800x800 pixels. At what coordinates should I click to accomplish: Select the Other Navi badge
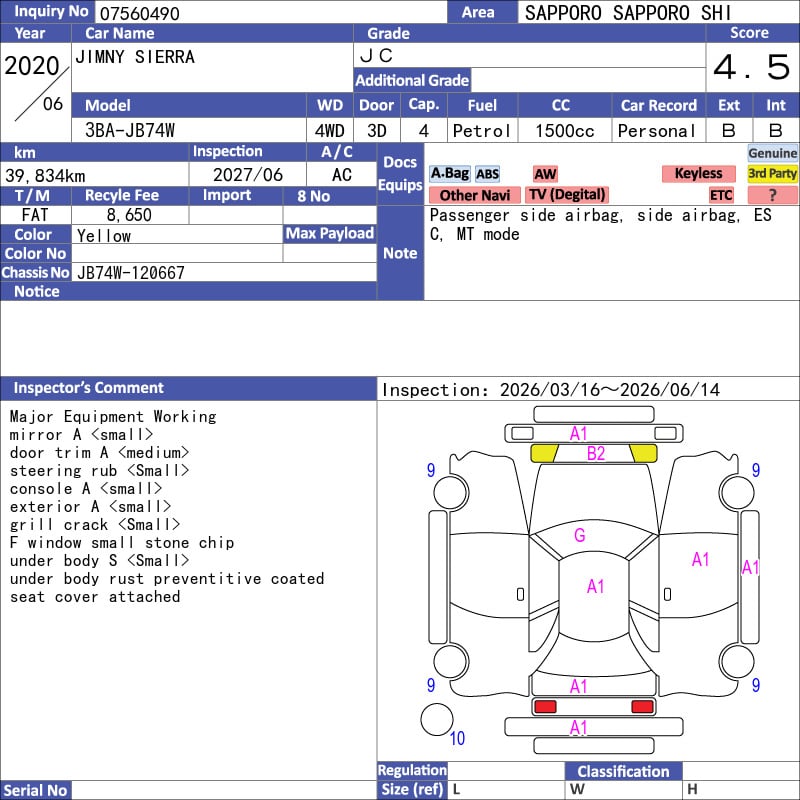point(475,195)
